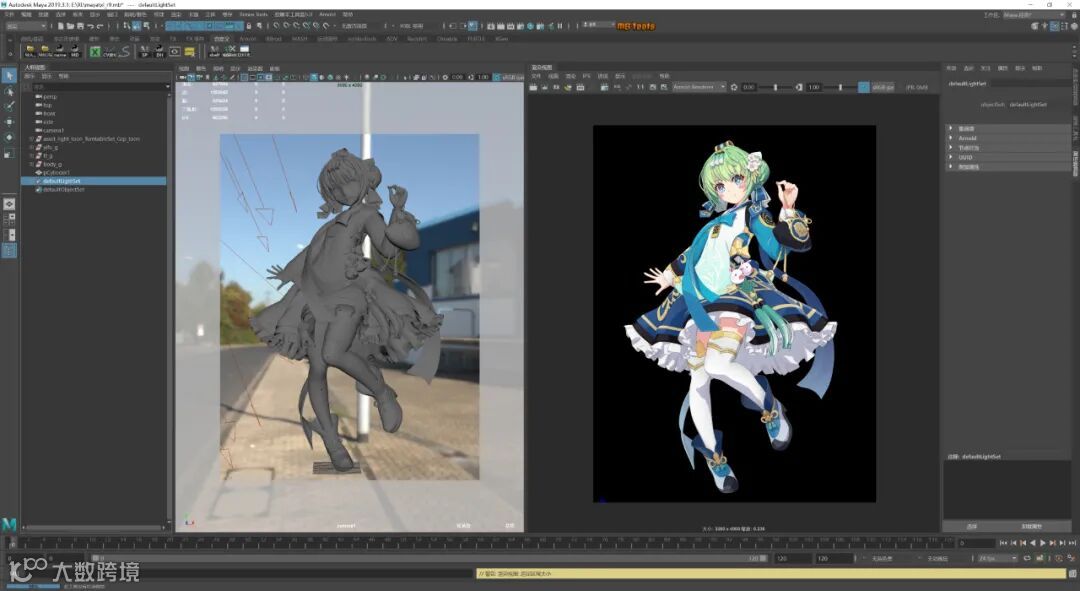Screen dimensions: 1080x591
Task: Toggle the viewport resolution gate icon
Action: [261, 77]
